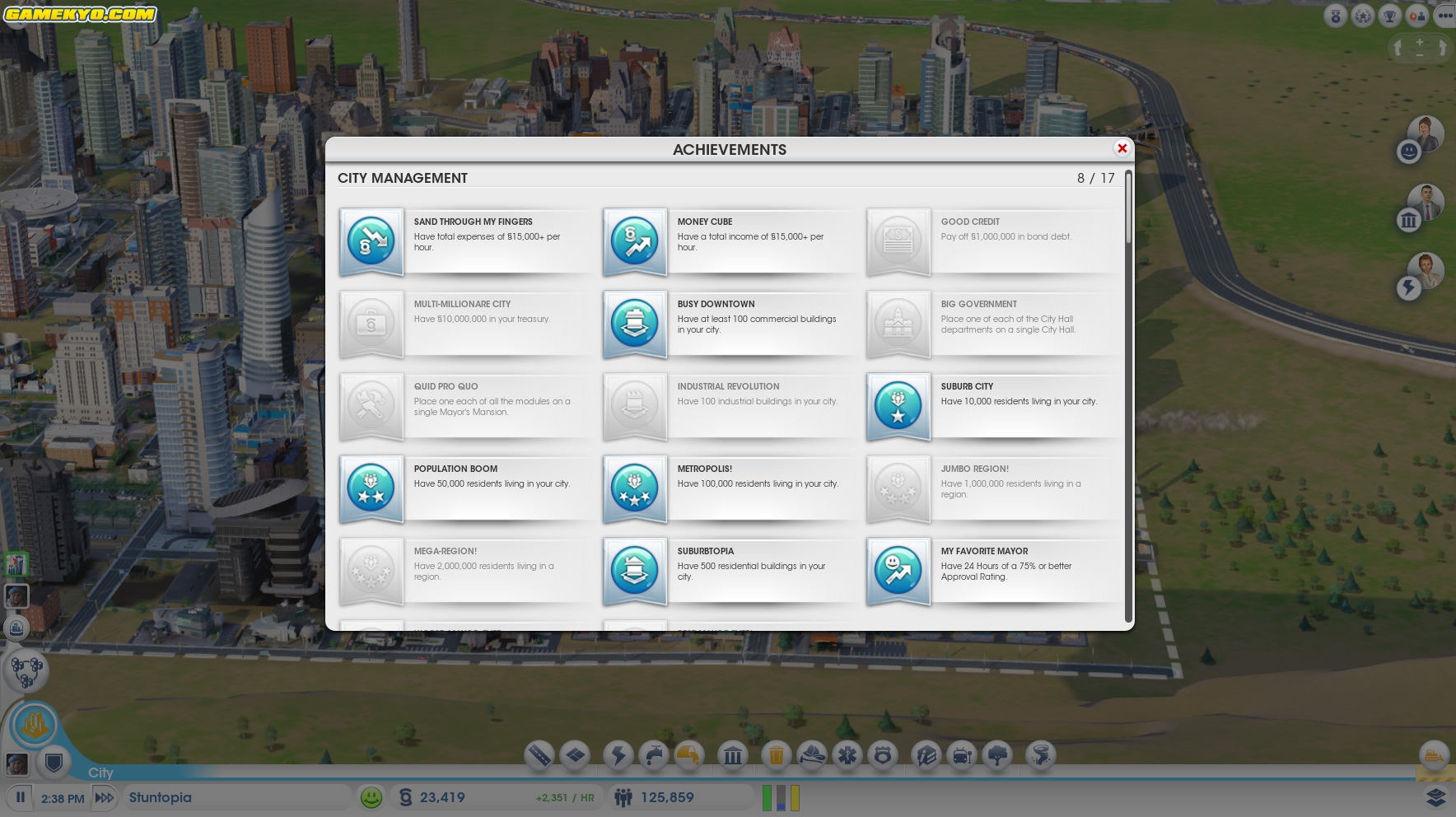
Task: Open the three-dots options menu
Action: [x=1444, y=16]
